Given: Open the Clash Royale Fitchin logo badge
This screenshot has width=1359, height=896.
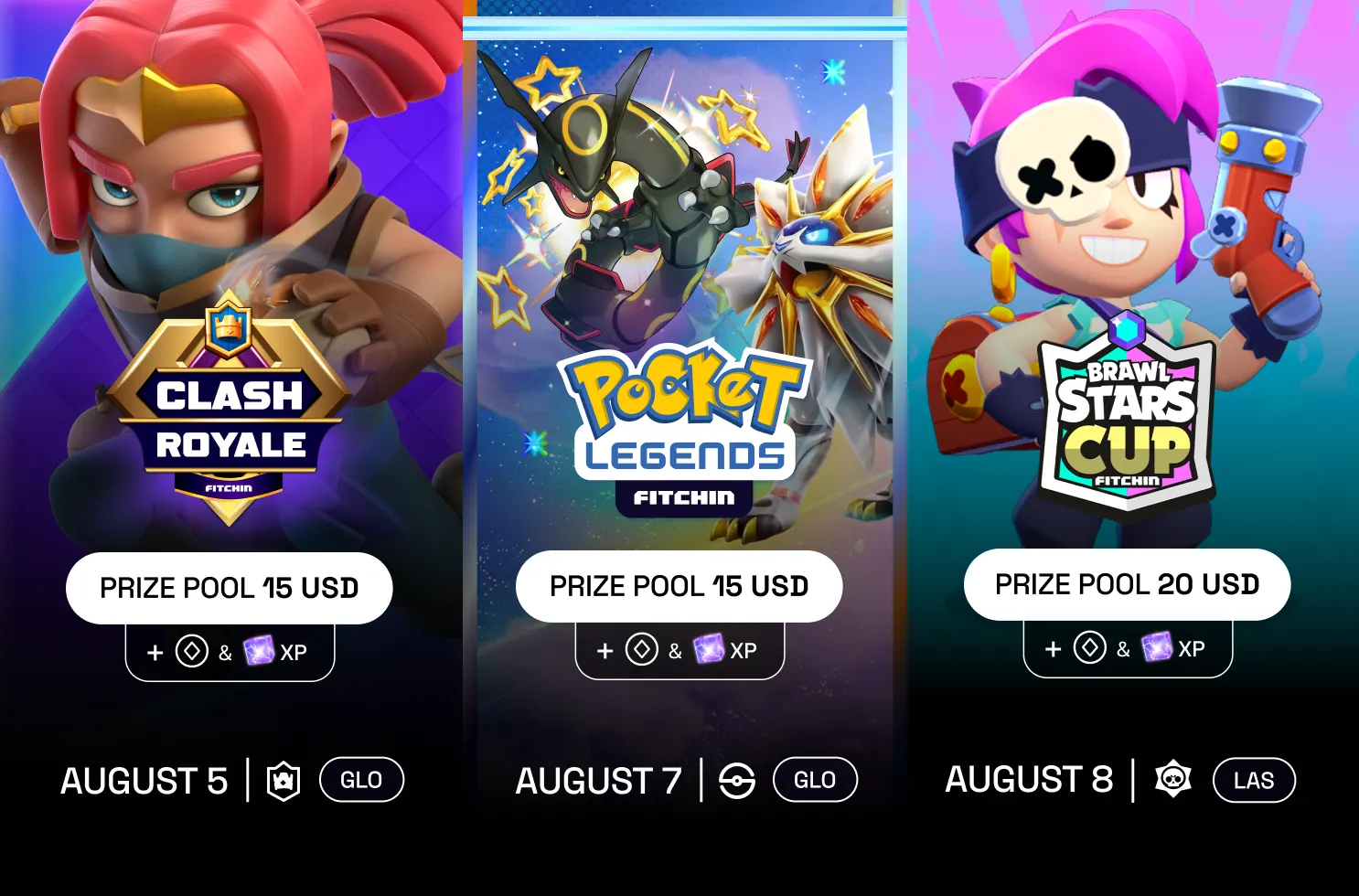Looking at the screenshot, I should (229, 409).
